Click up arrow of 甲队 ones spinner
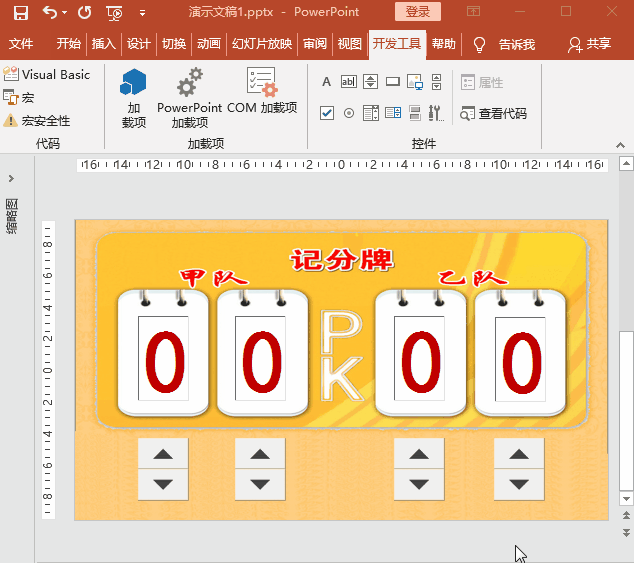The image size is (634, 563). tap(260, 454)
